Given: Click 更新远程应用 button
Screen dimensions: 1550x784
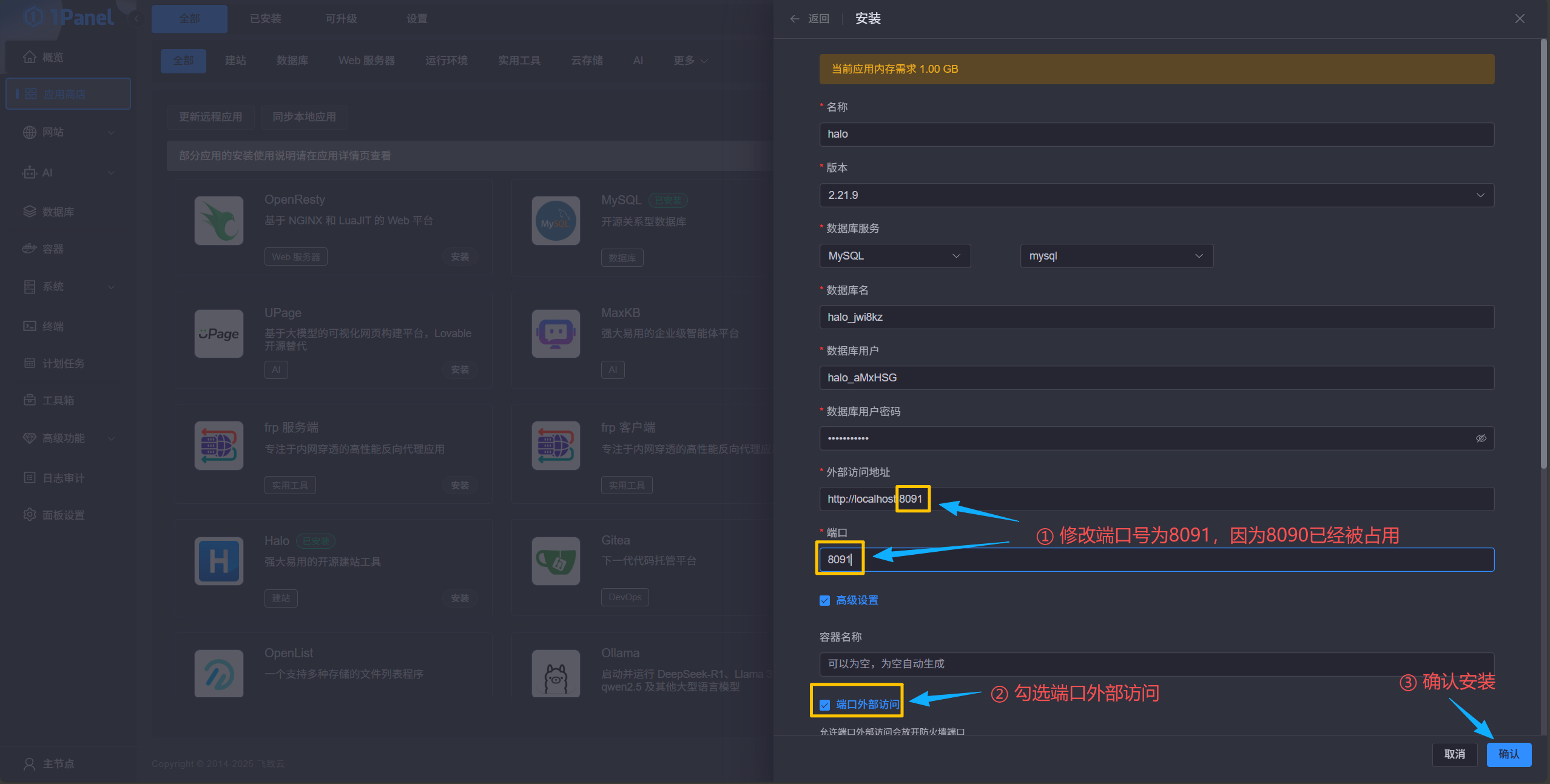Looking at the screenshot, I should point(211,116).
